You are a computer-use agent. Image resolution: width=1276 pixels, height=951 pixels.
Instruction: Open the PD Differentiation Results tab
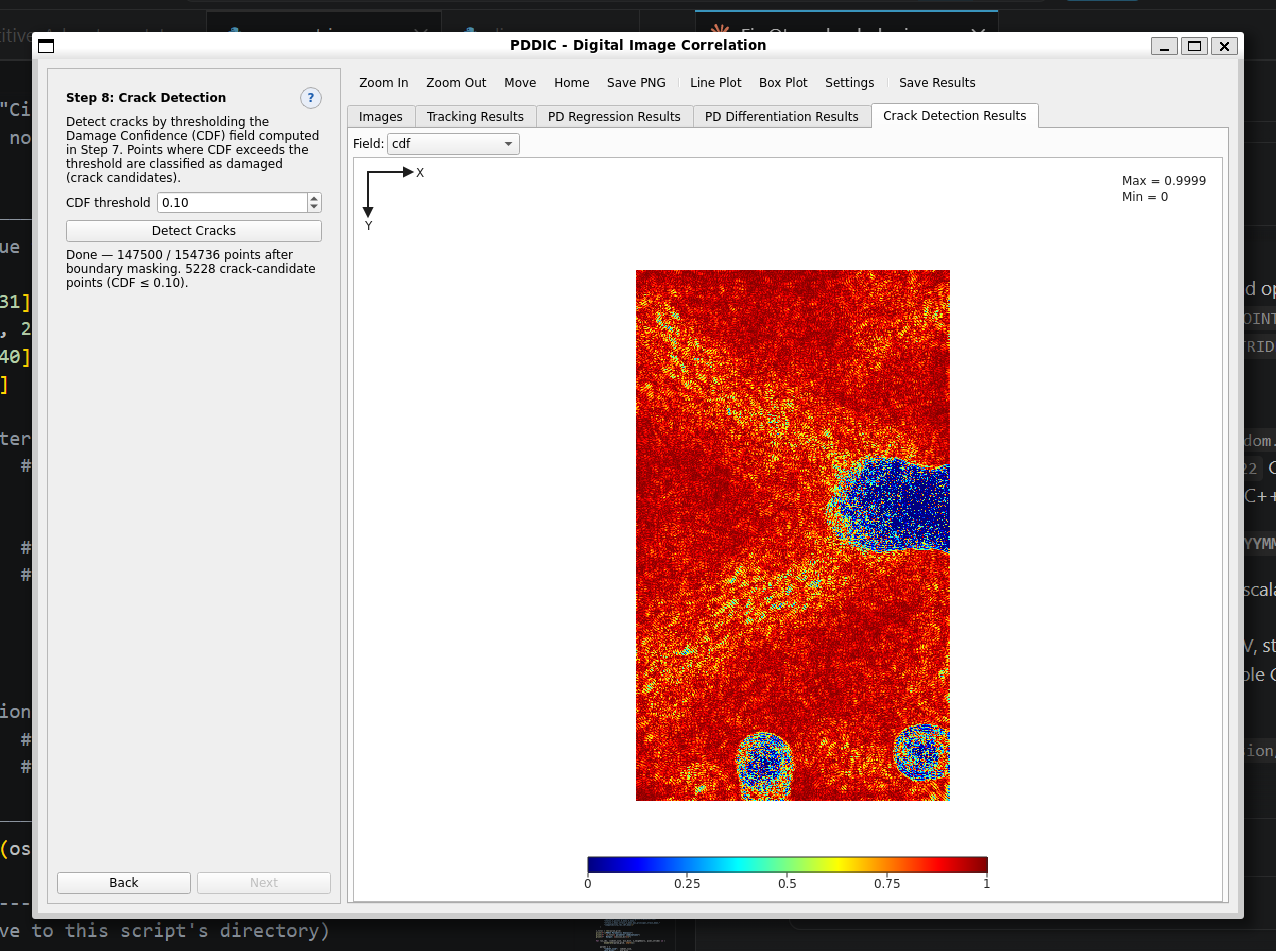[782, 117]
